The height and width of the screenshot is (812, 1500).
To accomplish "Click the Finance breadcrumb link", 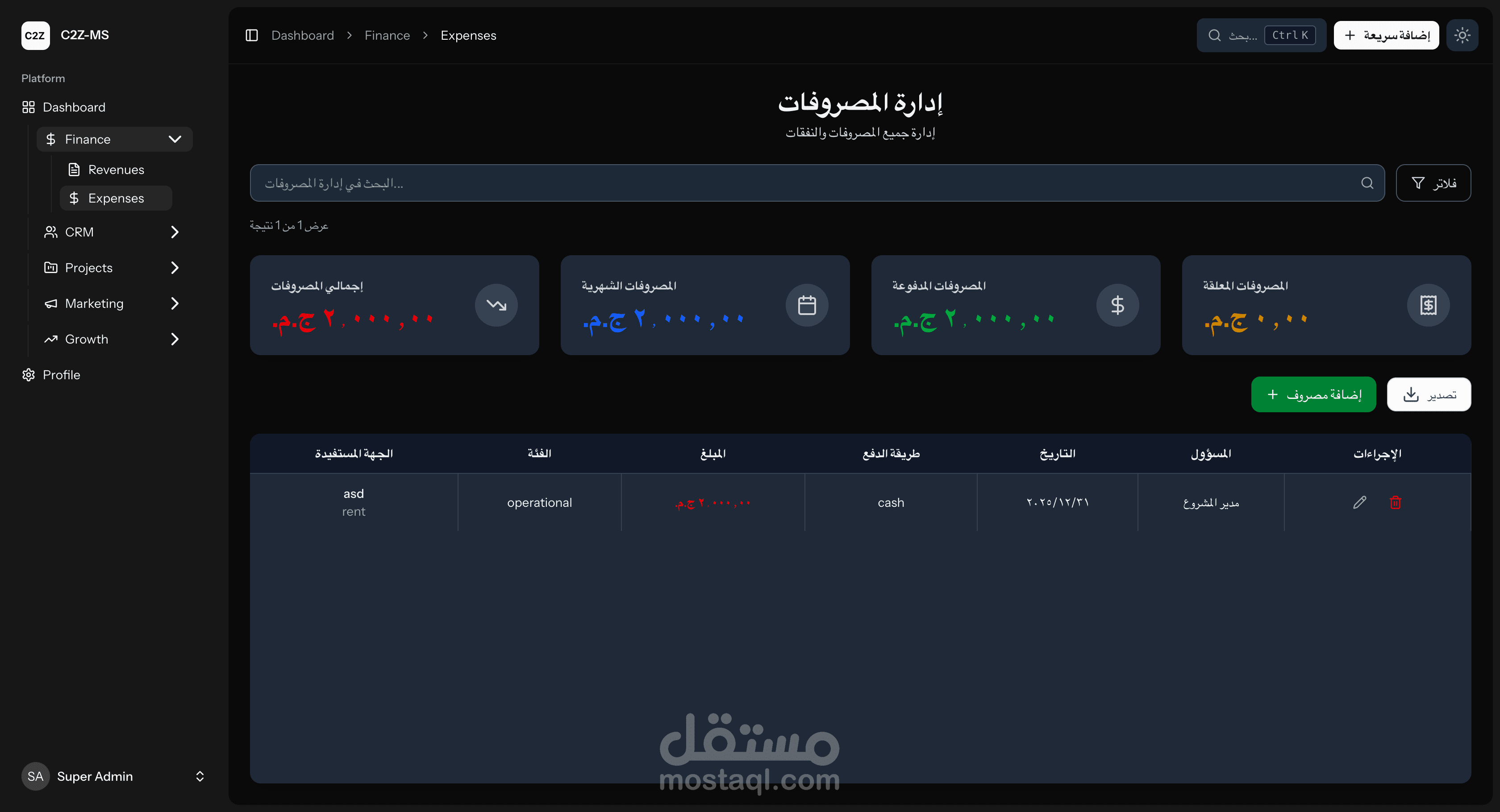I will pos(387,36).
